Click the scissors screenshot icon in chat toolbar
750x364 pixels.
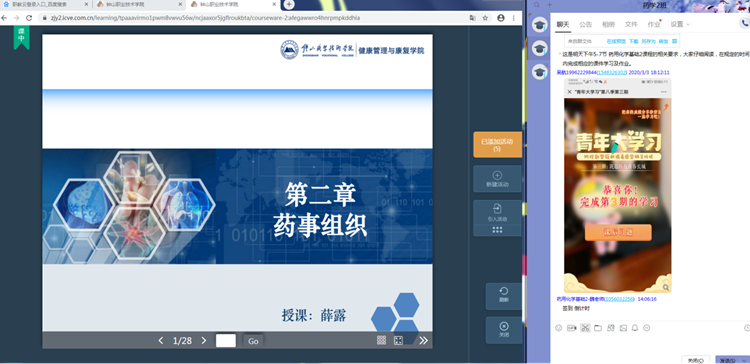[x=585, y=328]
